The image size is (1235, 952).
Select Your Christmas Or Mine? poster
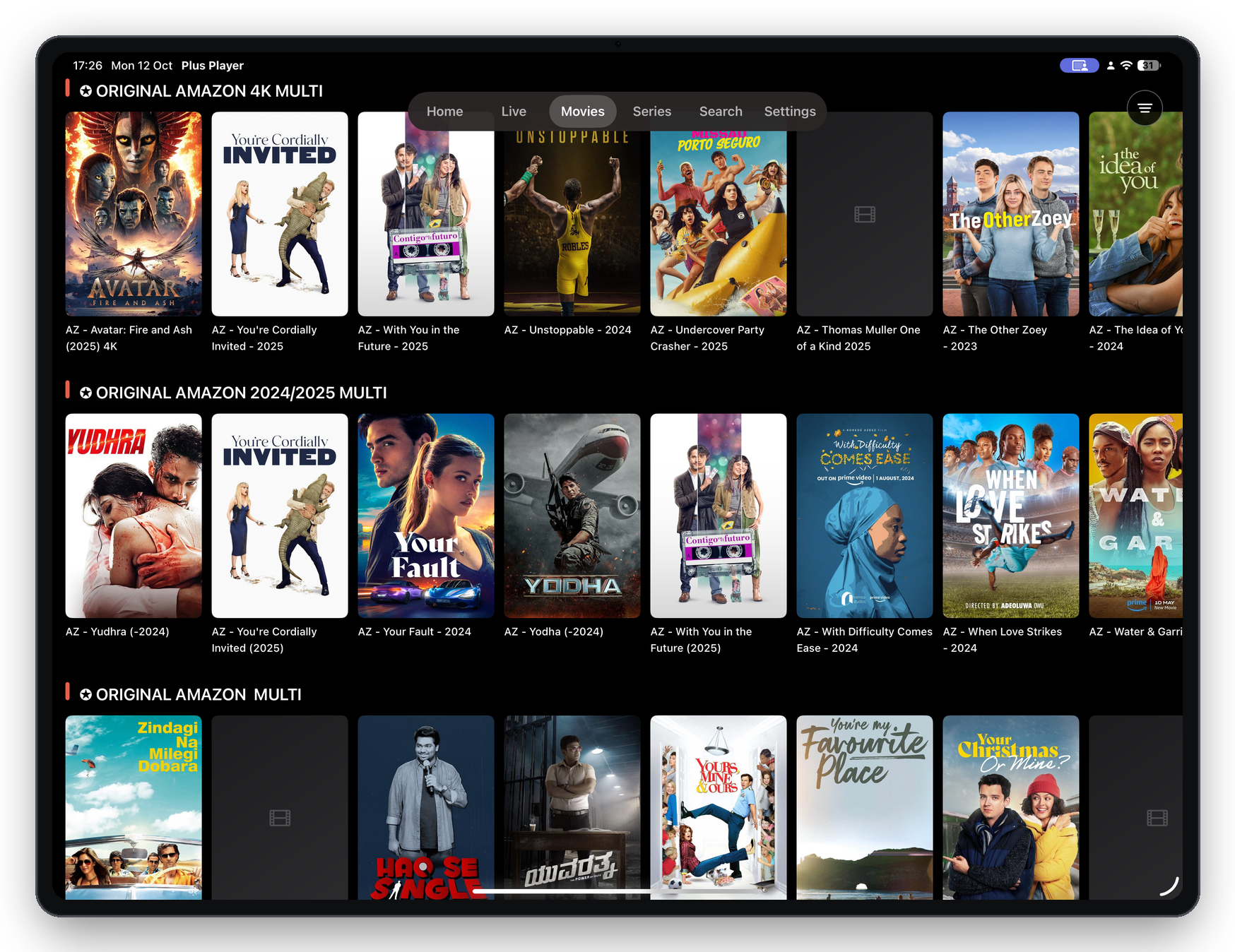point(1011,807)
